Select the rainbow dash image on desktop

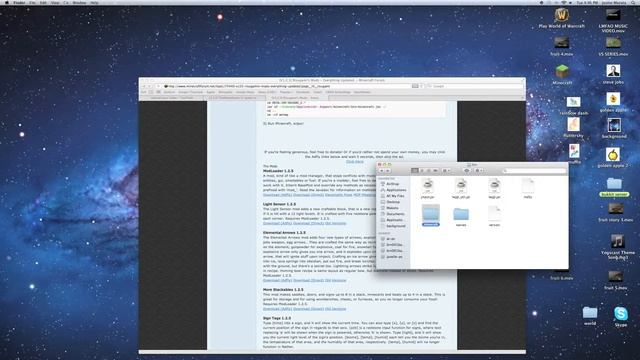point(573,101)
